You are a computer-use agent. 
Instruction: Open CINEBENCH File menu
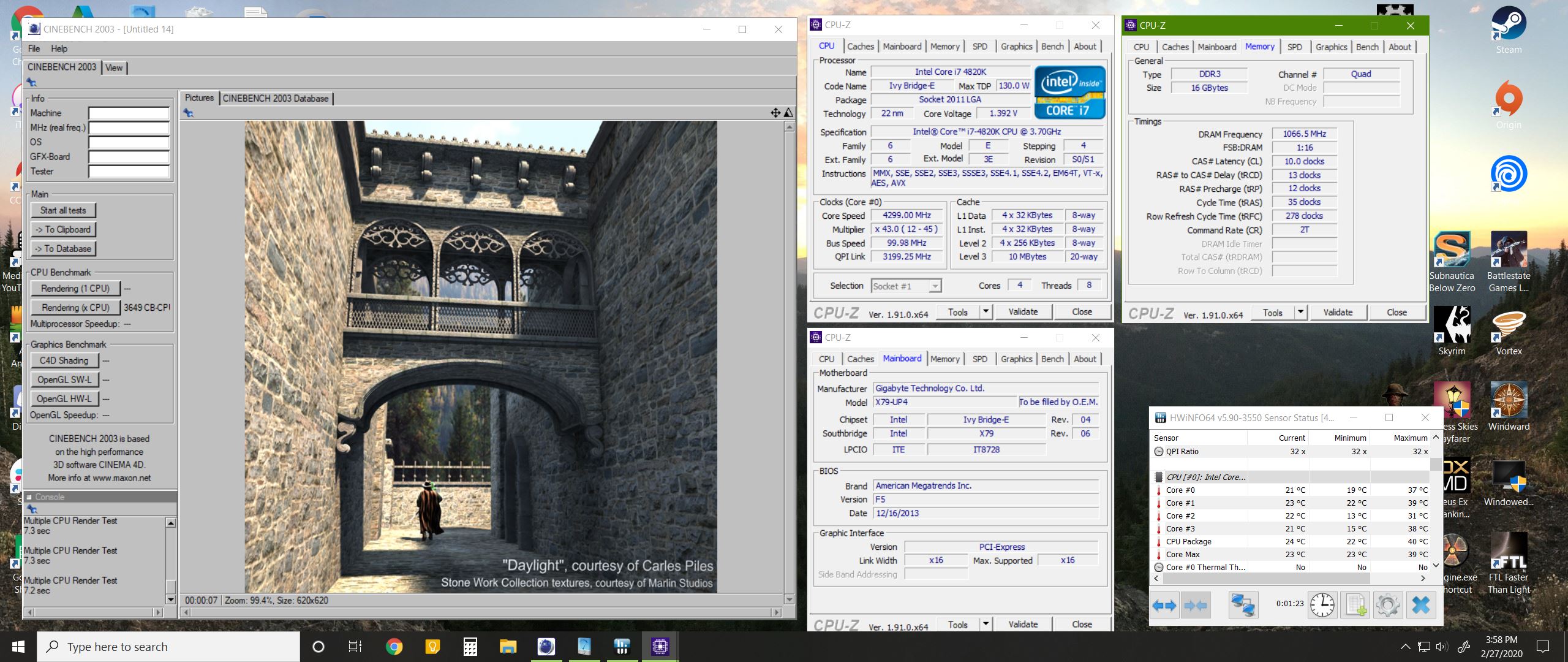(34, 48)
